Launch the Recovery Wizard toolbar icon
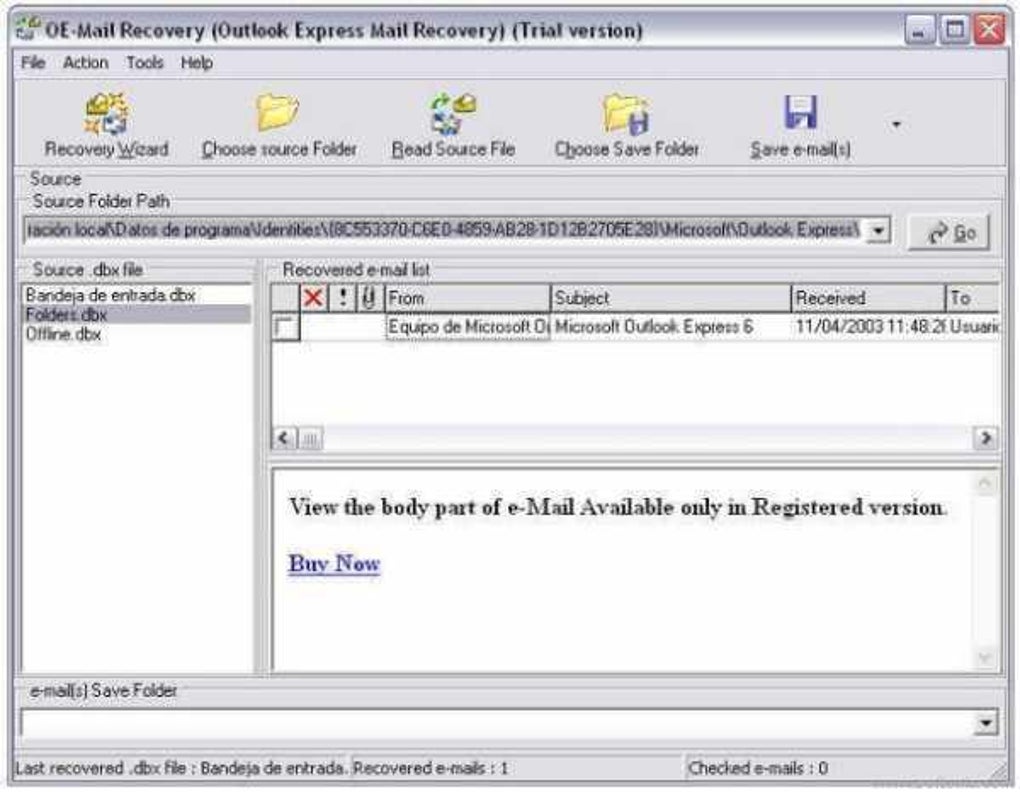Screen dimensions: 1020x792 106,114
